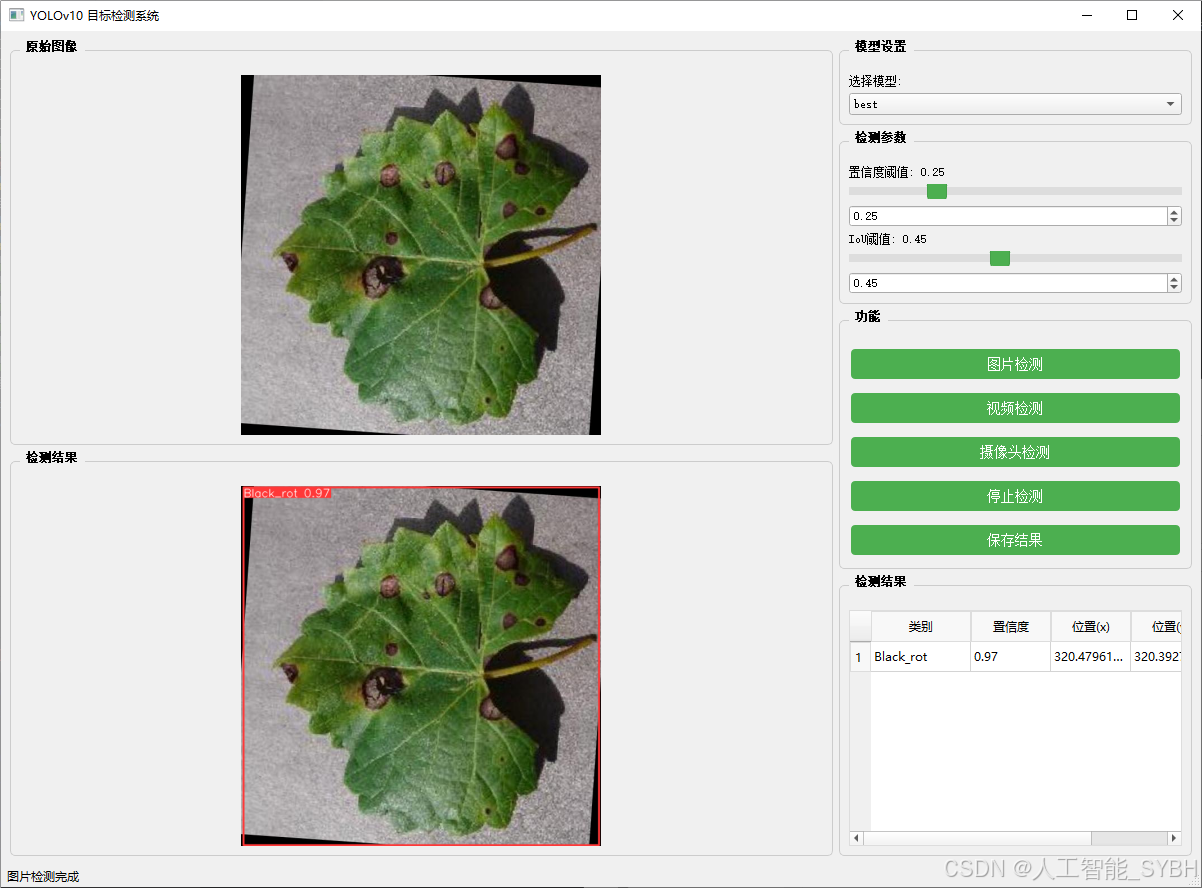The height and width of the screenshot is (888, 1202).
Task: Click the left arrow of table scrollbar
Action: (855, 838)
